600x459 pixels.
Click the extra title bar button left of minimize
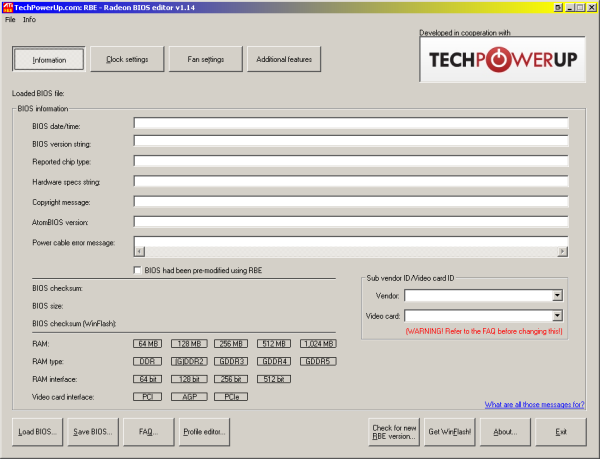(558, 7)
